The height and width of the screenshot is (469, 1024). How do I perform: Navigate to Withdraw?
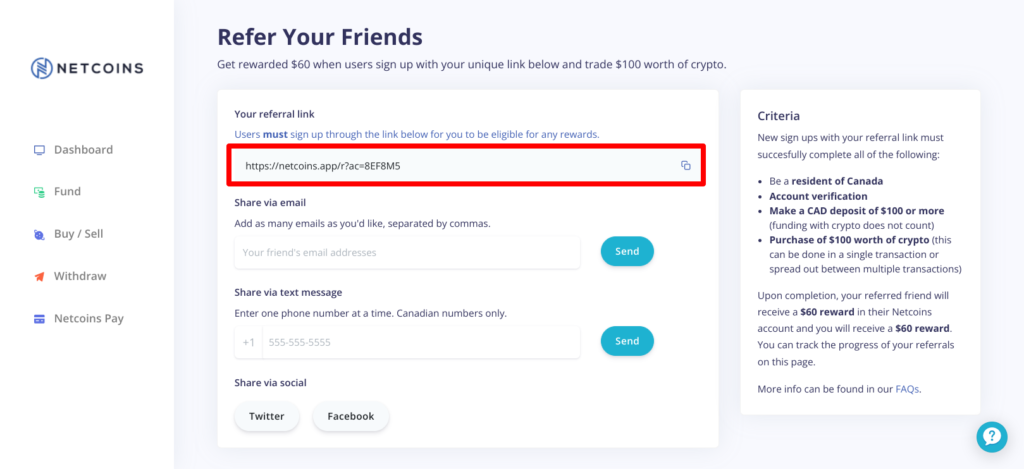(x=80, y=276)
